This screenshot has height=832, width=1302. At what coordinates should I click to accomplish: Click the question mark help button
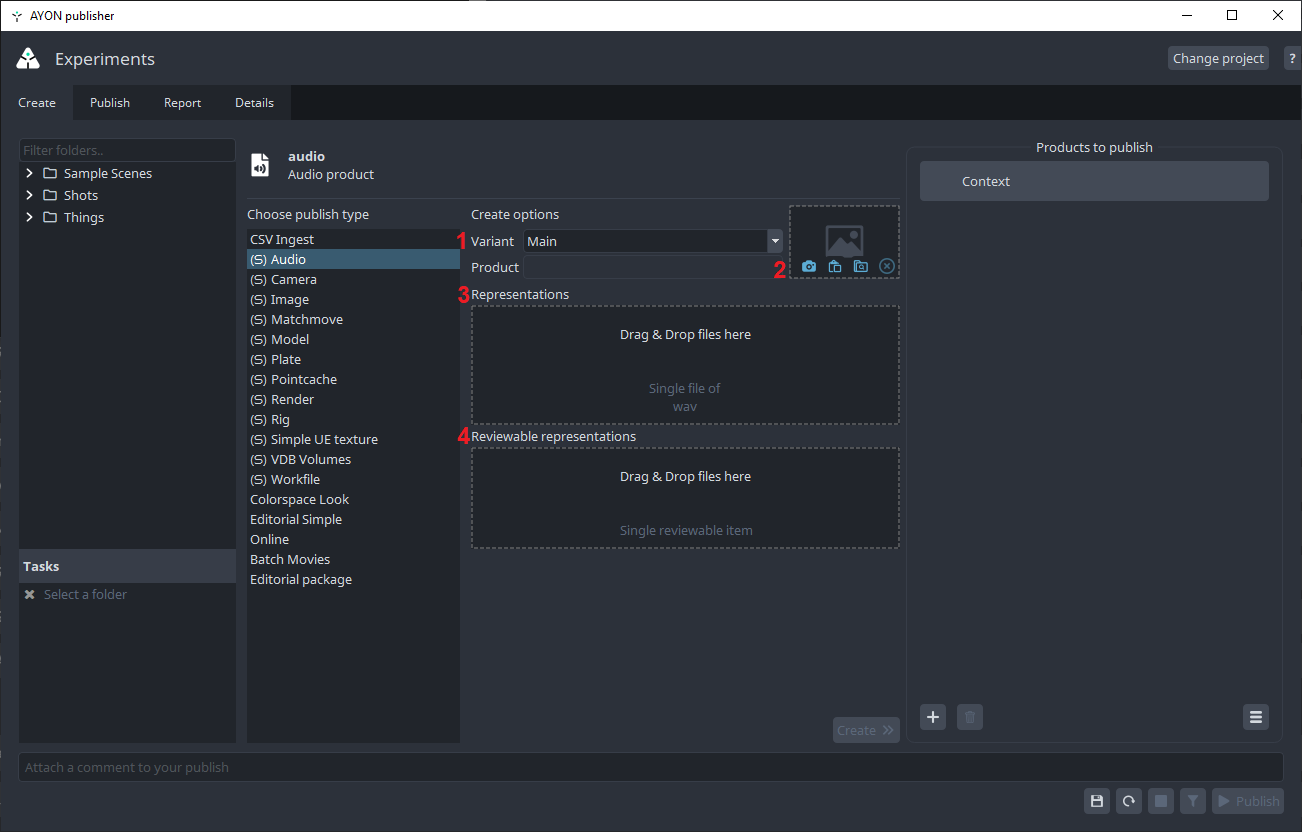[x=1291, y=59]
